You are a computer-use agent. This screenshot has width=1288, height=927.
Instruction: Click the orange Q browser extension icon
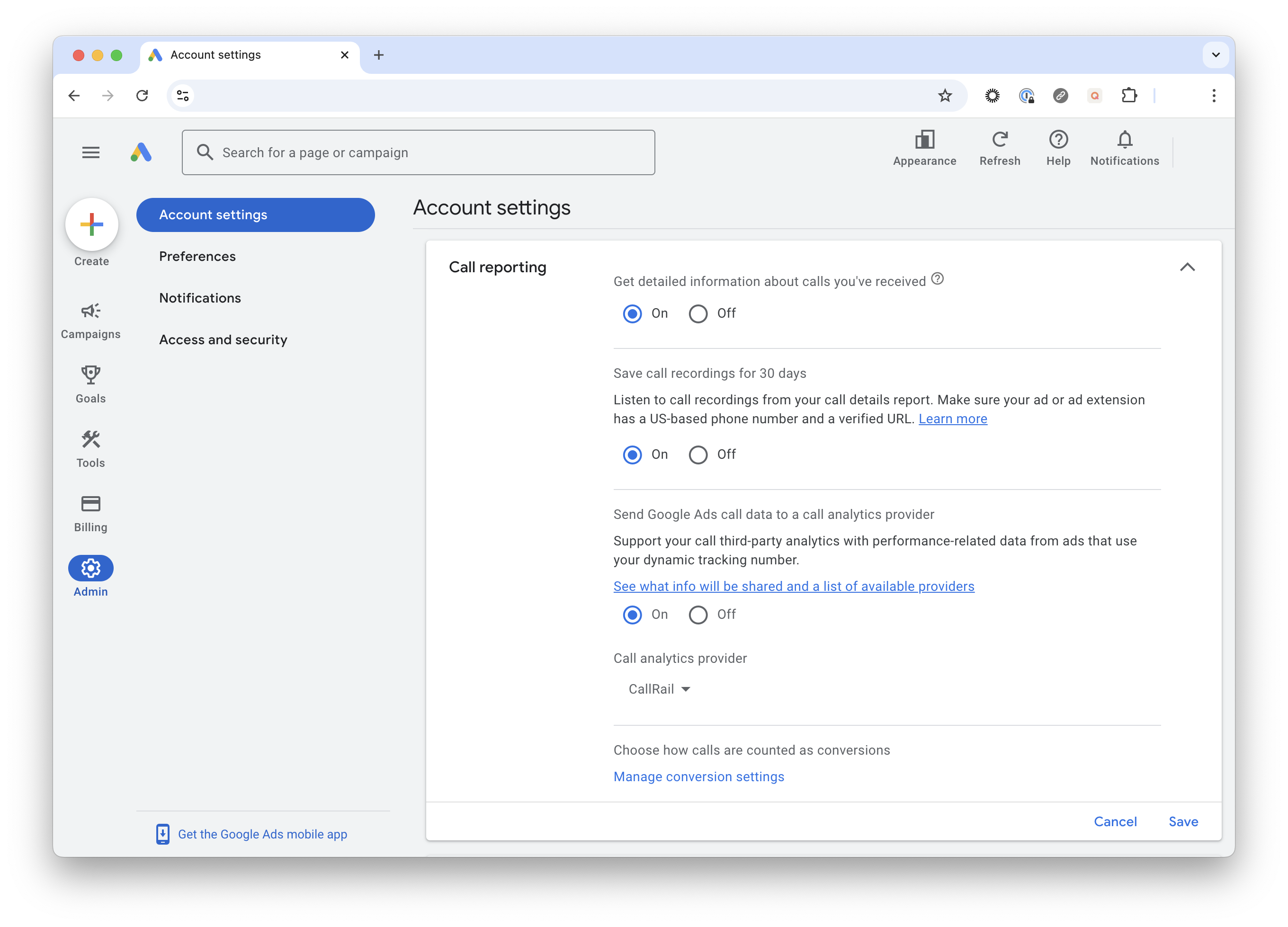click(x=1094, y=95)
